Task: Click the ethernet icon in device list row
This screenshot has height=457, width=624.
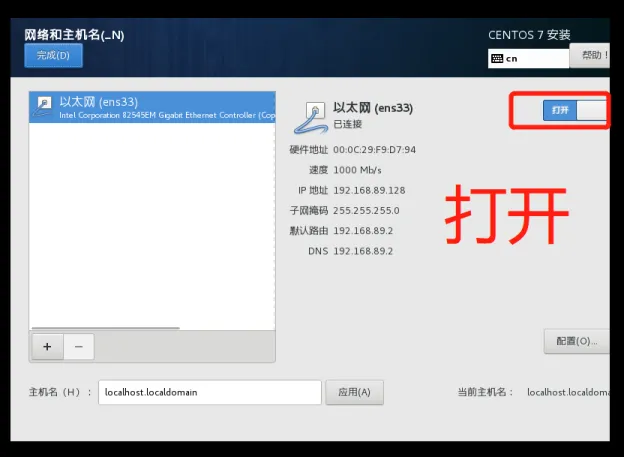Action: pos(43,107)
